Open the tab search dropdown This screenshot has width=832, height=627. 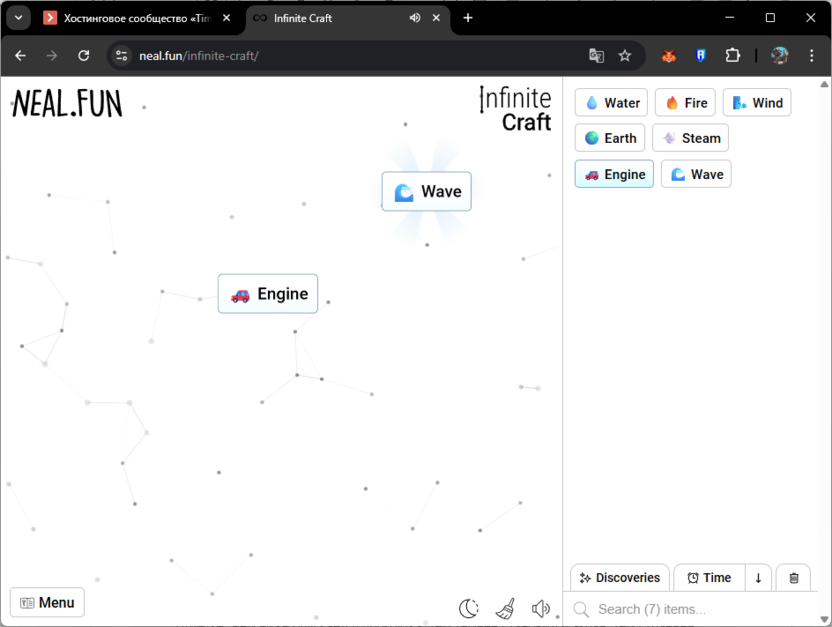click(19, 18)
